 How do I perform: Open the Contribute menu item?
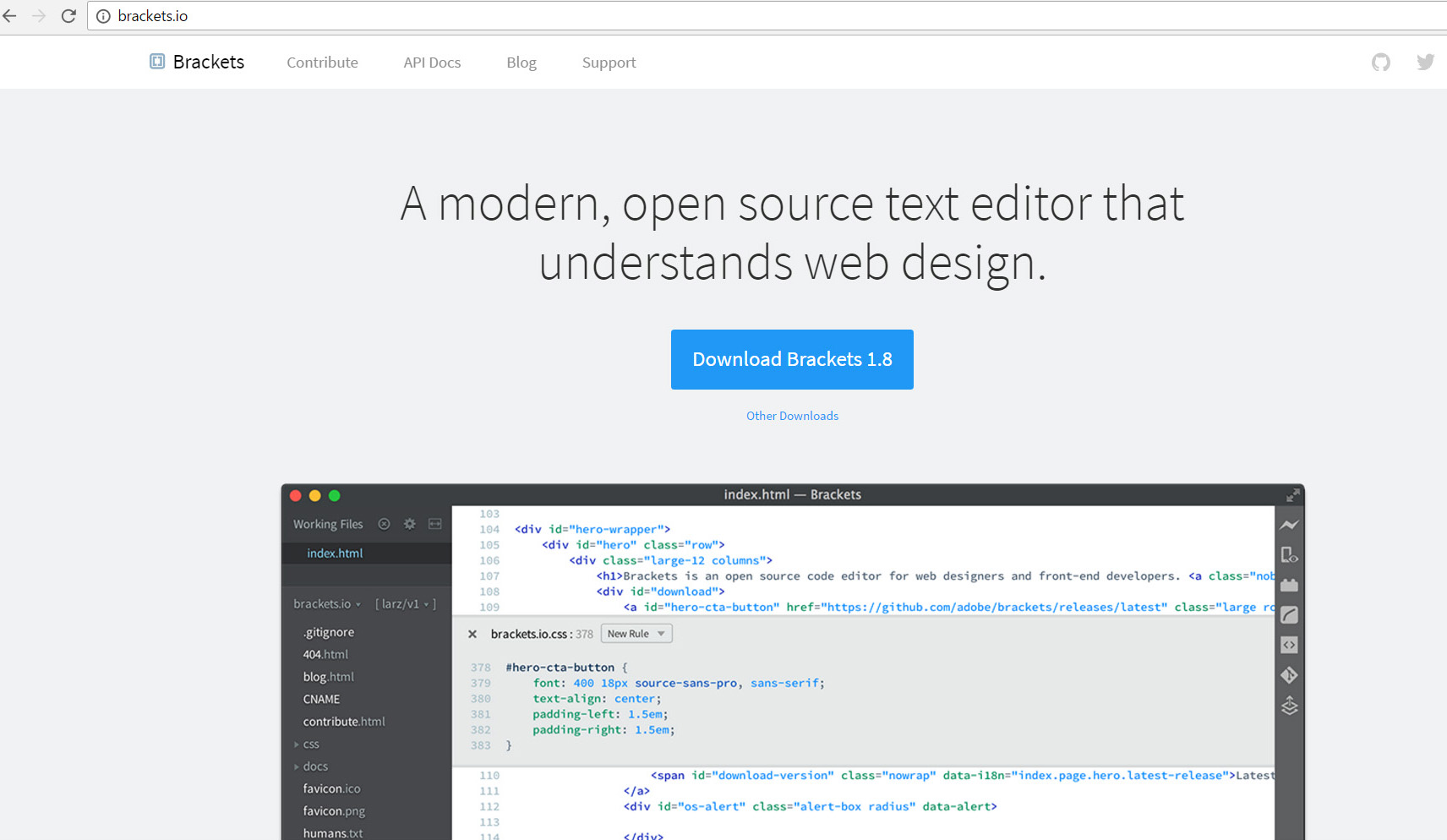pyautogui.click(x=322, y=63)
